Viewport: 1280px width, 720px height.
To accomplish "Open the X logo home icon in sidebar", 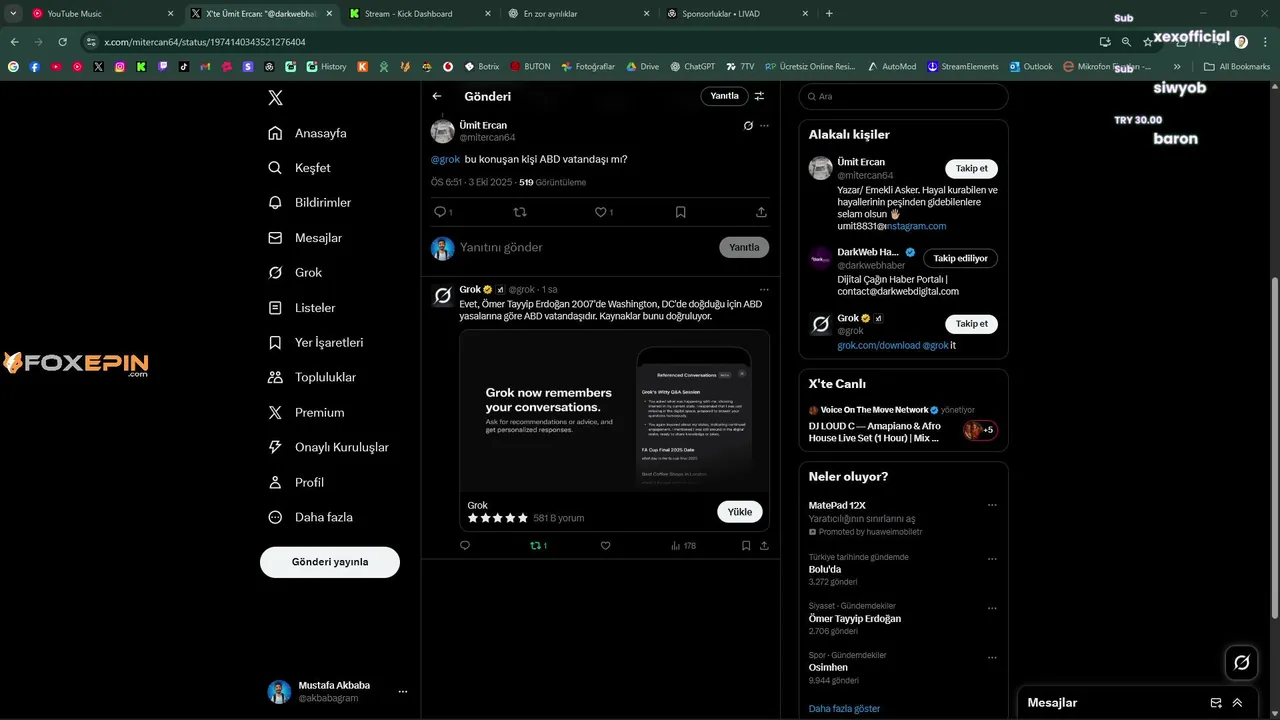I will coord(275,97).
